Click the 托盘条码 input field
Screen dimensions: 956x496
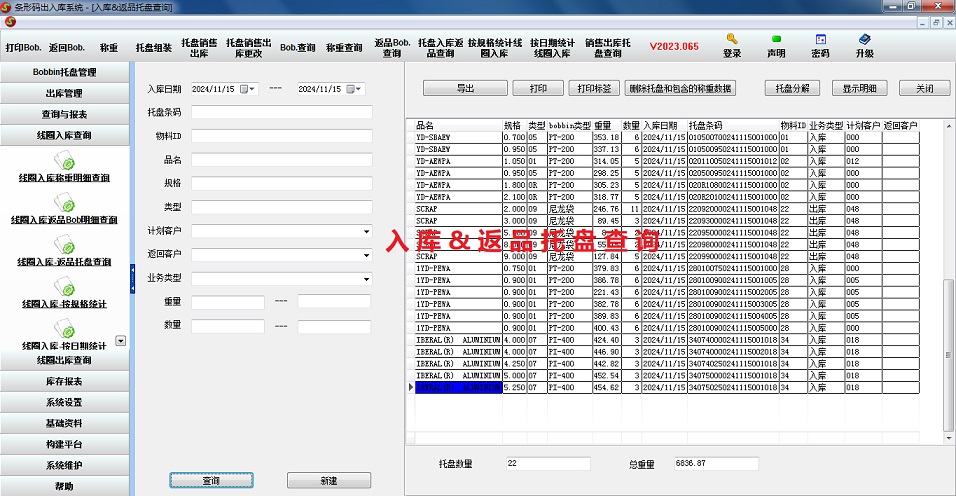[x=281, y=112]
